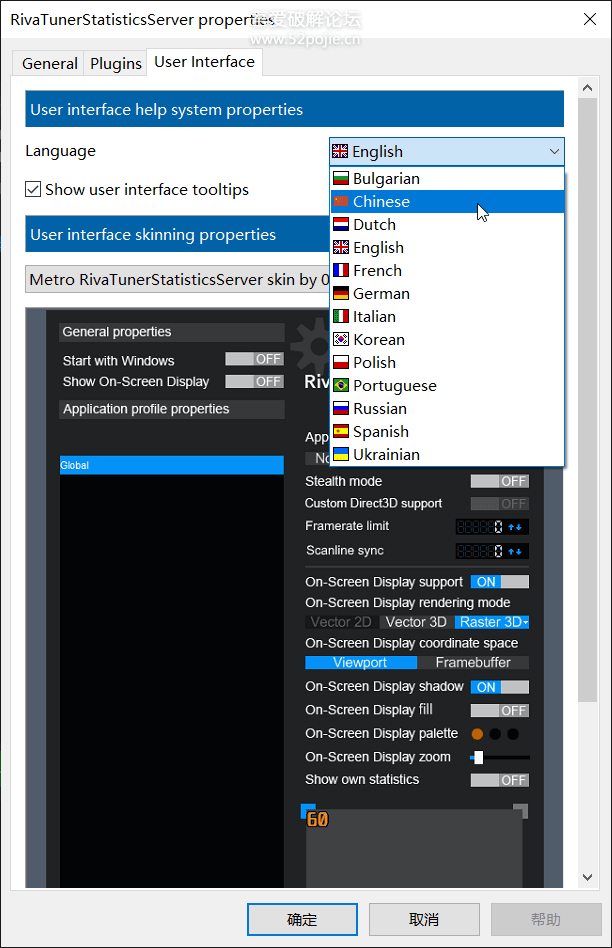Click the Ukrainian flag icon
Screen dimensions: 612x948
click(341, 454)
